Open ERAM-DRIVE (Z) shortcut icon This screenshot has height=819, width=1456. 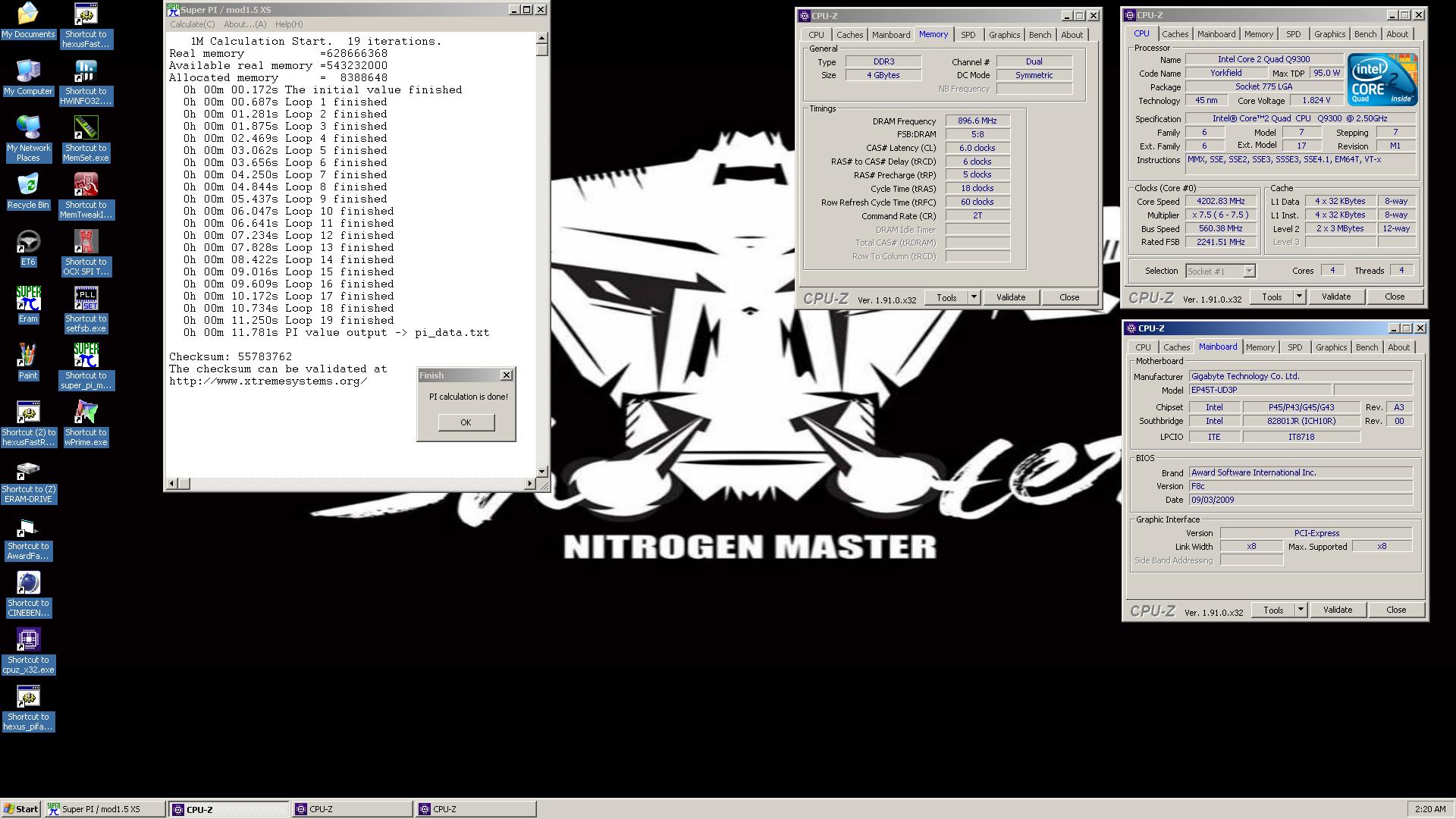tap(28, 481)
